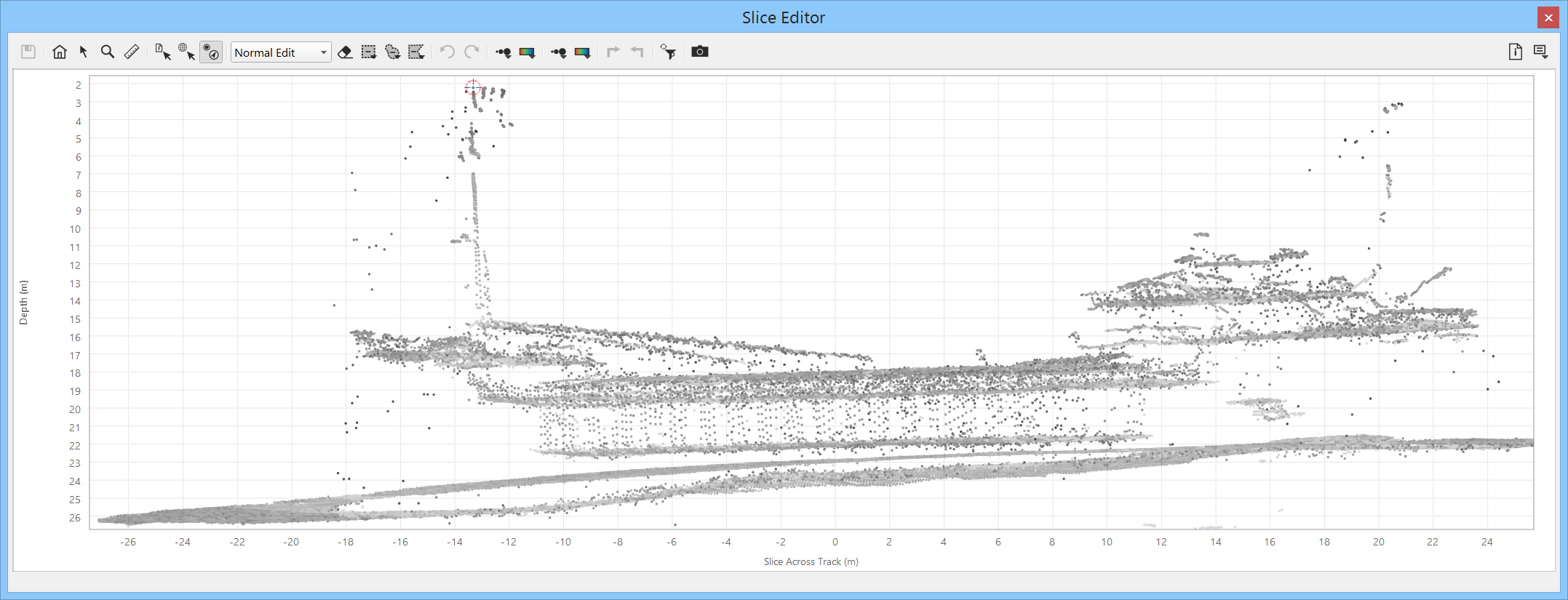1568x600 pixels.
Task: Toggle the globe cursor selection mode
Action: 187,52
